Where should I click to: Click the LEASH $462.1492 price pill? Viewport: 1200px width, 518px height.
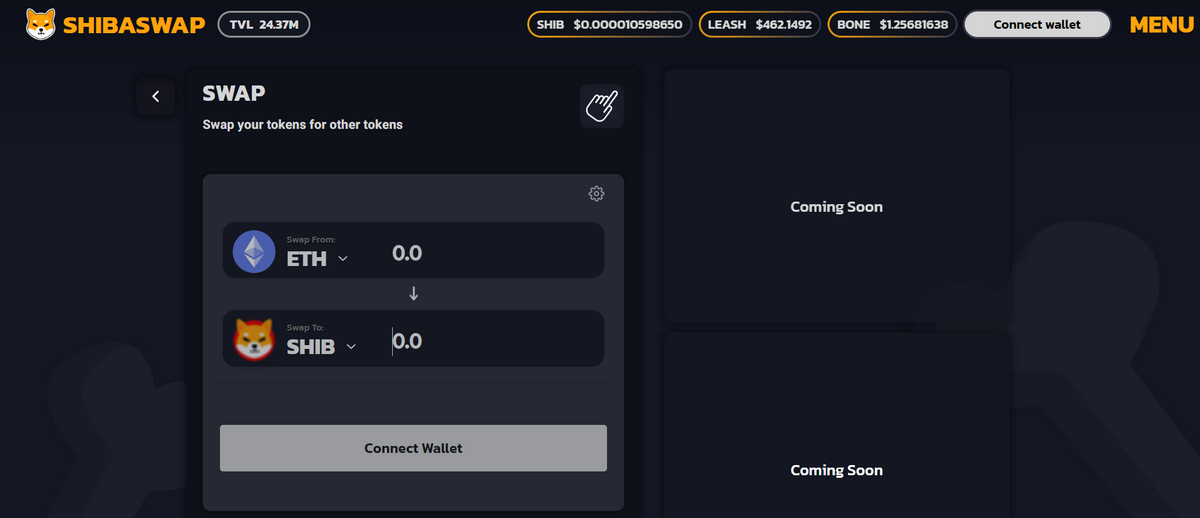[760, 24]
